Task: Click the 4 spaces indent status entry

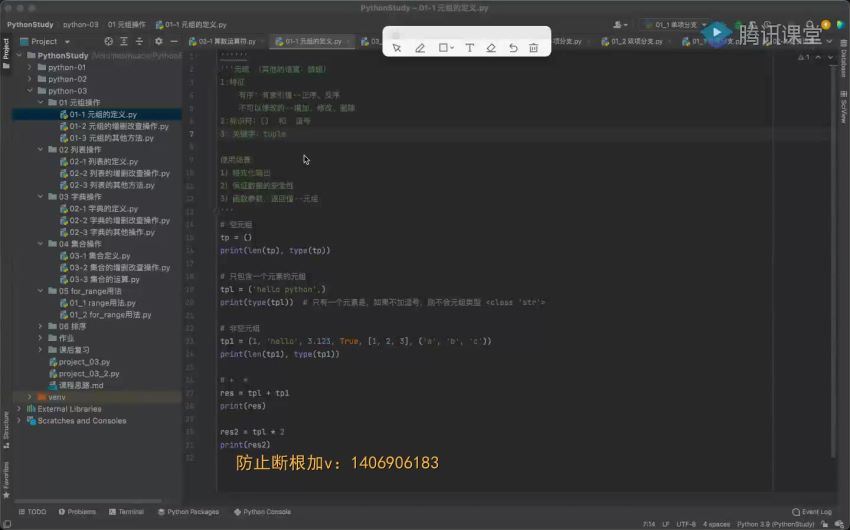Action: (x=716, y=524)
